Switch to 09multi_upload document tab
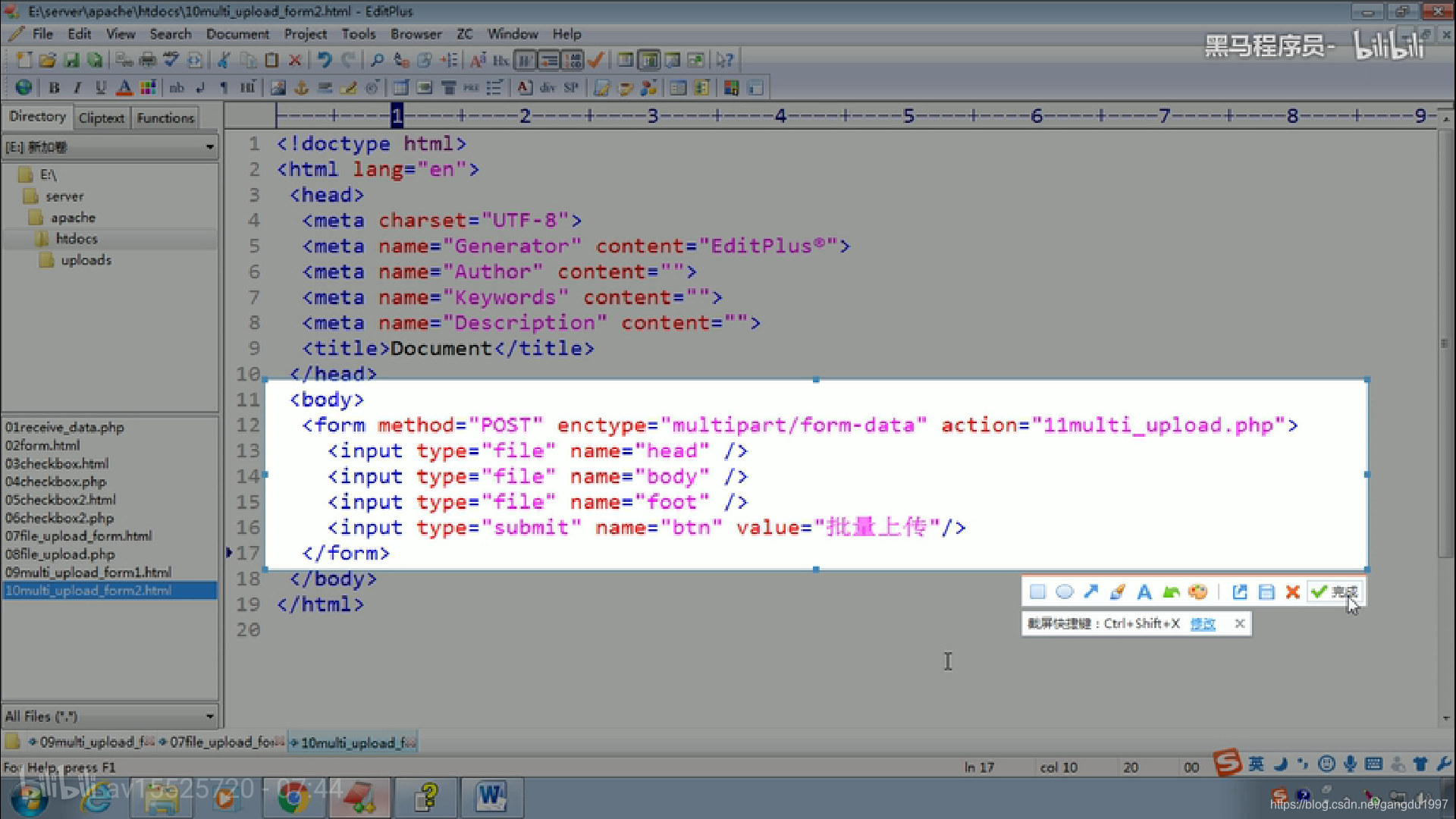Image resolution: width=1456 pixels, height=819 pixels. (90, 742)
